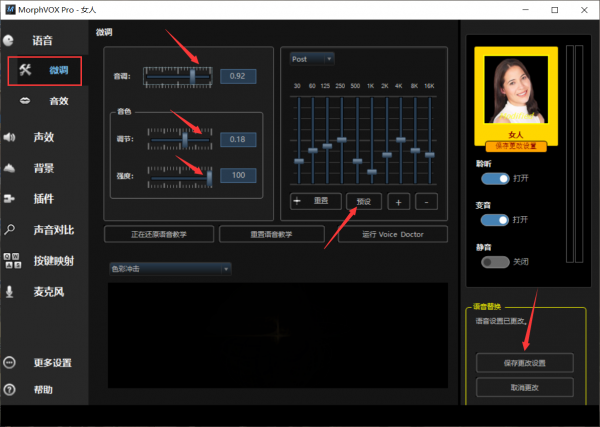Open the 音效 sub-section
Viewport: 600px width, 427px height.
(x=59, y=101)
